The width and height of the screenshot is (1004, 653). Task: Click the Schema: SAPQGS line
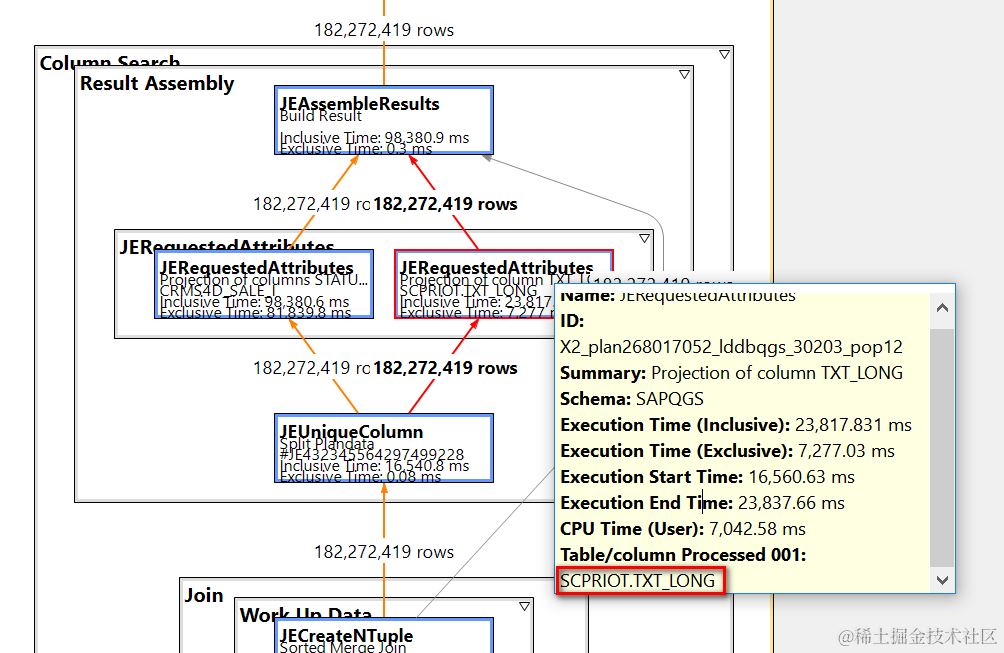[632, 399]
